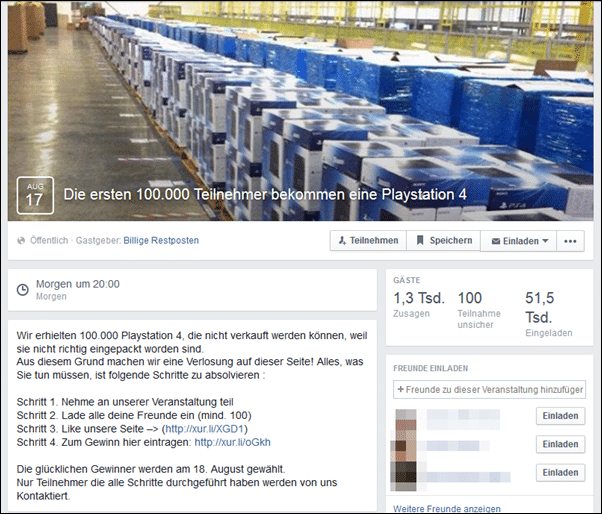The width and height of the screenshot is (602, 514).
Task: Open the link http://xur.li/oGkh
Action: pyautogui.click(x=232, y=442)
